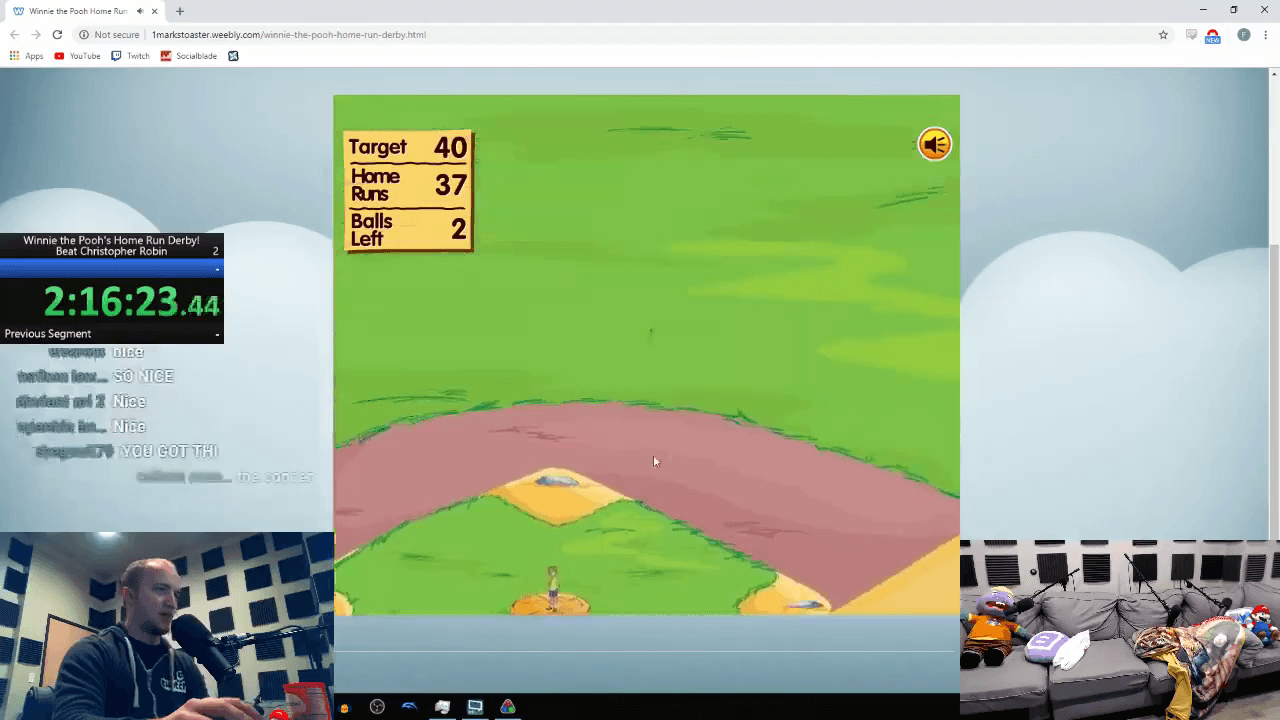Click the SO NICE chat message
This screenshot has height=720, width=1280.
[x=143, y=376]
